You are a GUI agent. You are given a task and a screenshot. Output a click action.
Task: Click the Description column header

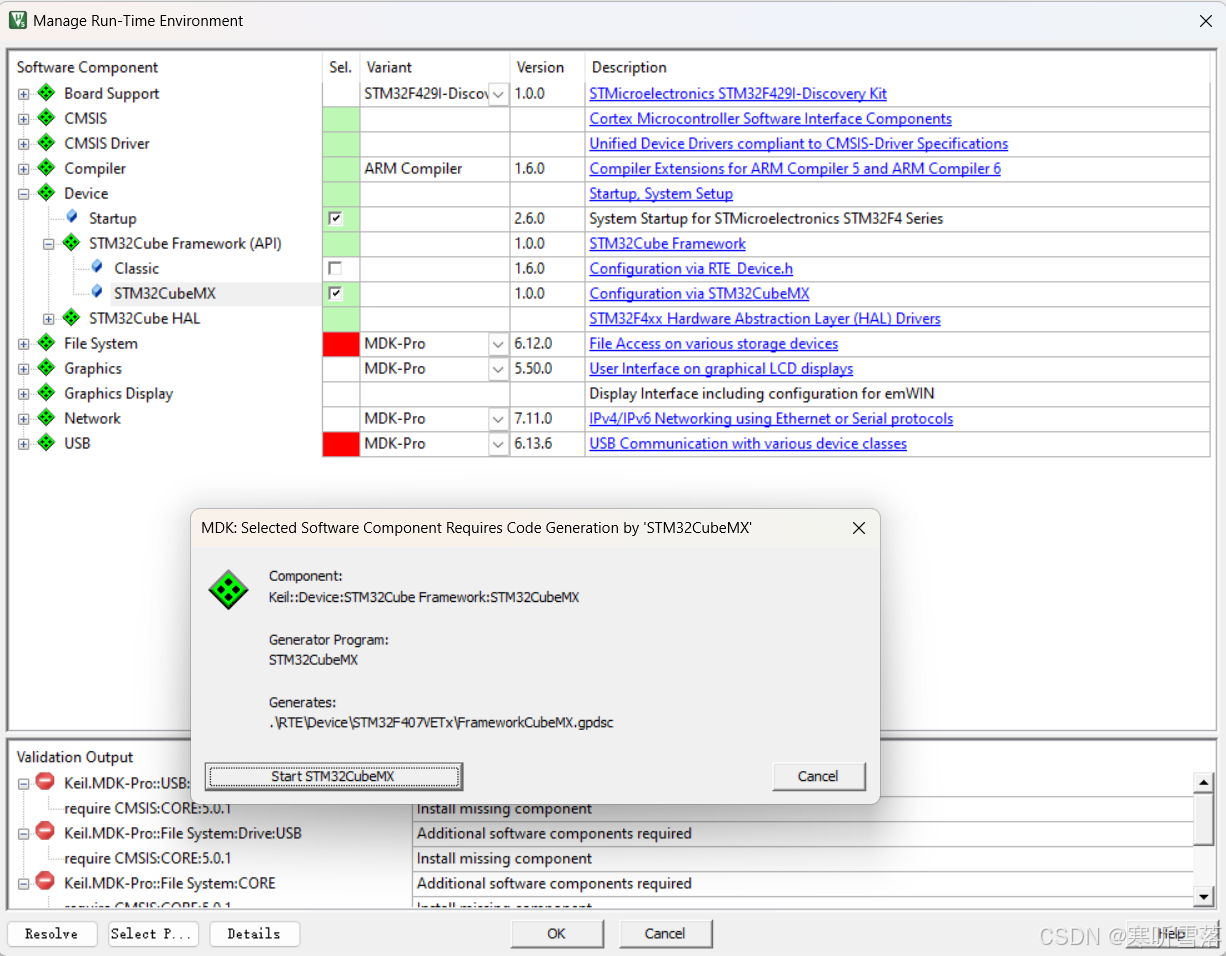pos(629,67)
